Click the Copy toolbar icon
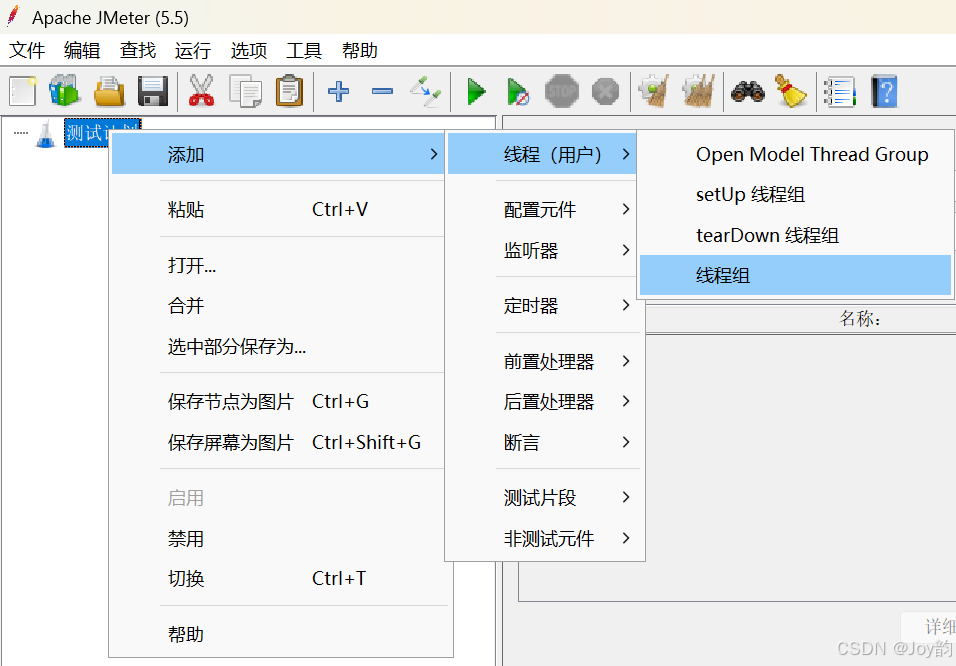The image size is (956, 666). (x=245, y=91)
